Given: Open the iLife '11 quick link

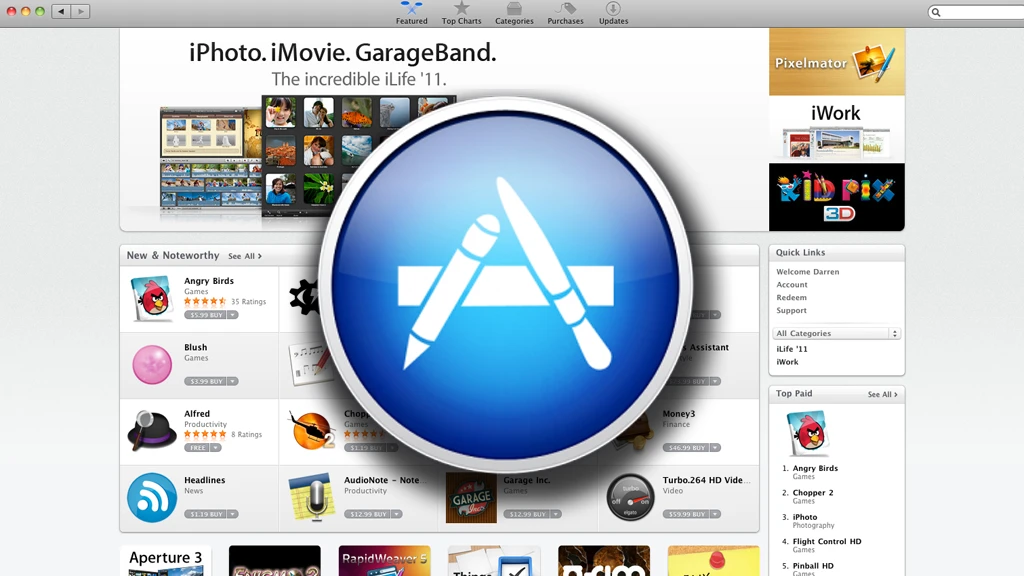Looking at the screenshot, I should click(792, 349).
